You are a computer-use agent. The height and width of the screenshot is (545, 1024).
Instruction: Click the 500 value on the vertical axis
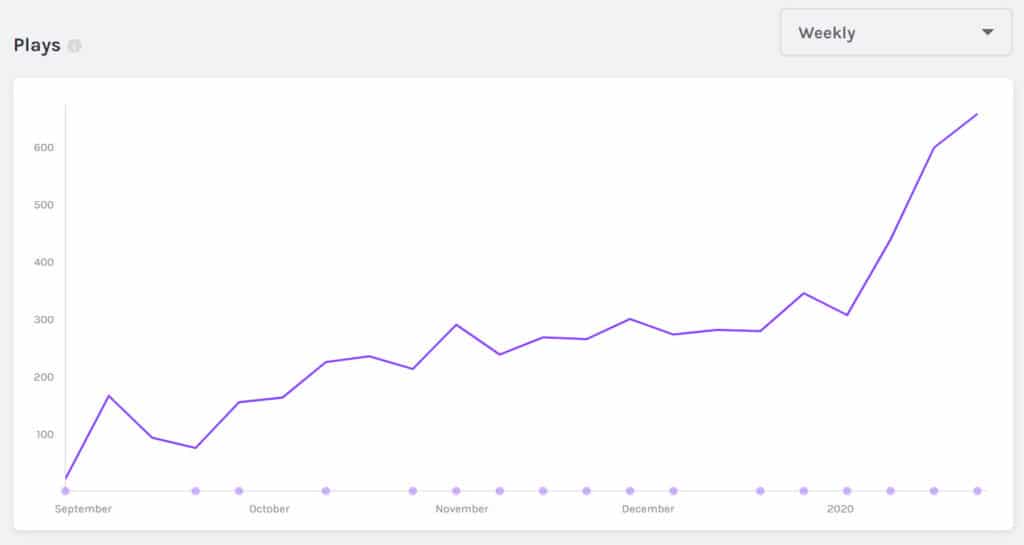pos(41,205)
